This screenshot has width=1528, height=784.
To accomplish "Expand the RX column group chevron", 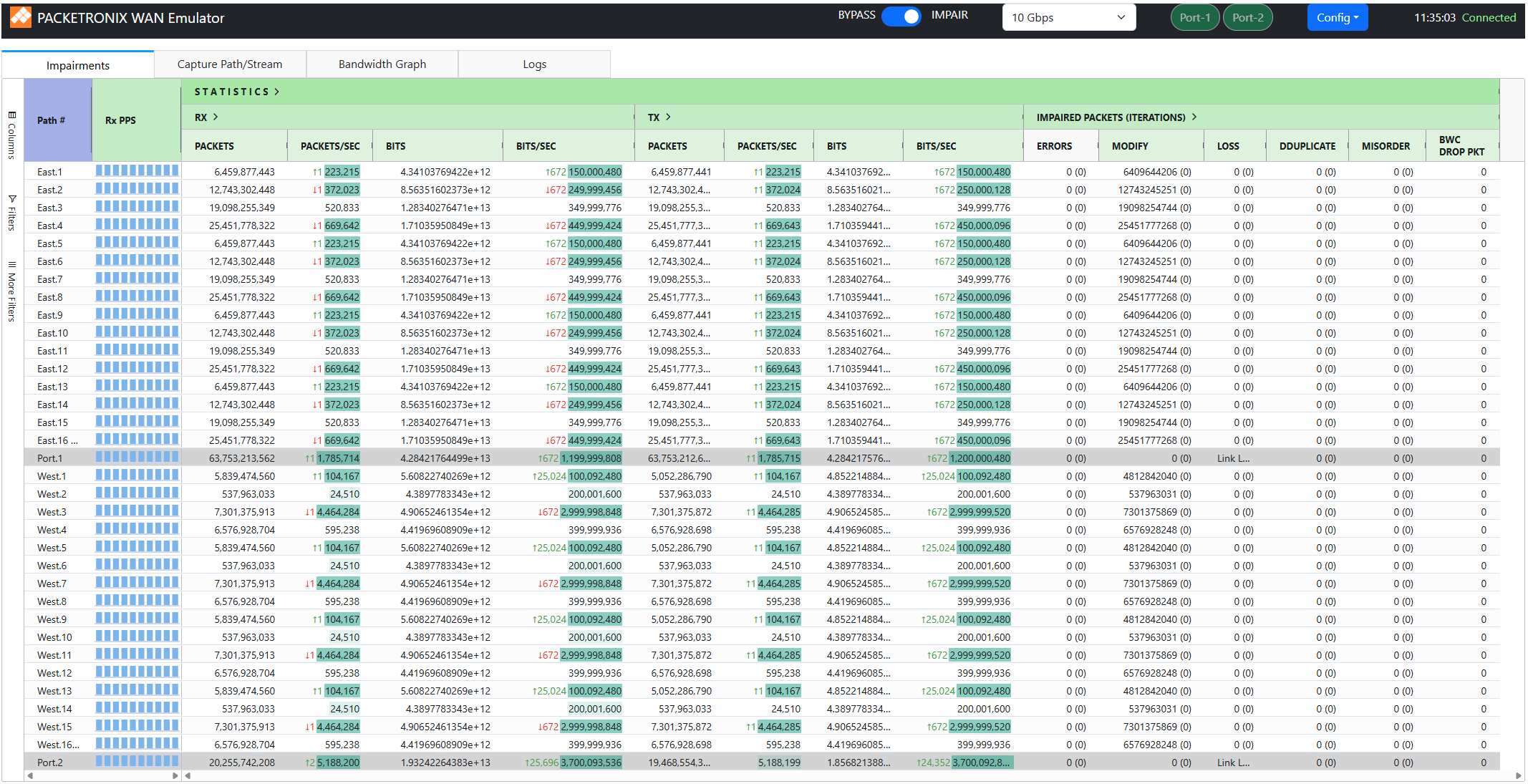I will click(x=216, y=117).
